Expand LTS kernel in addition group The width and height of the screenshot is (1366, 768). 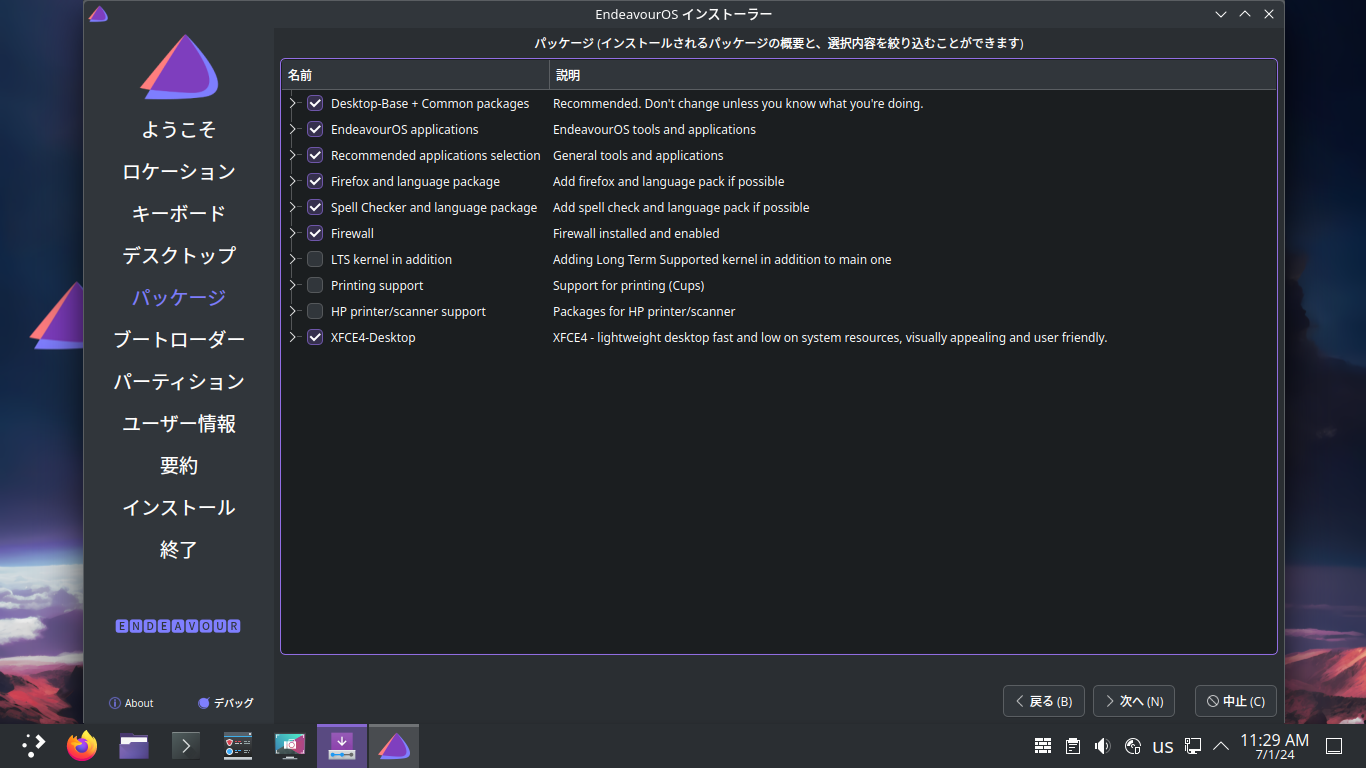click(293, 259)
